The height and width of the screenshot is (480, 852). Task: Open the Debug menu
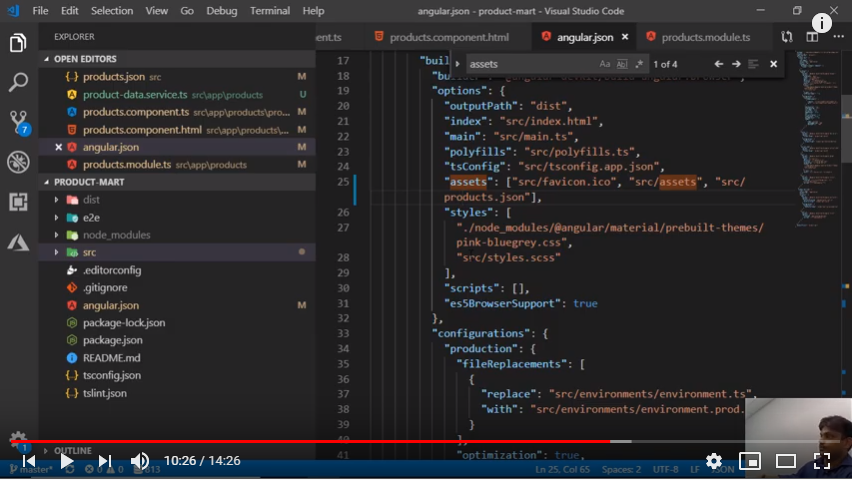pos(222,11)
